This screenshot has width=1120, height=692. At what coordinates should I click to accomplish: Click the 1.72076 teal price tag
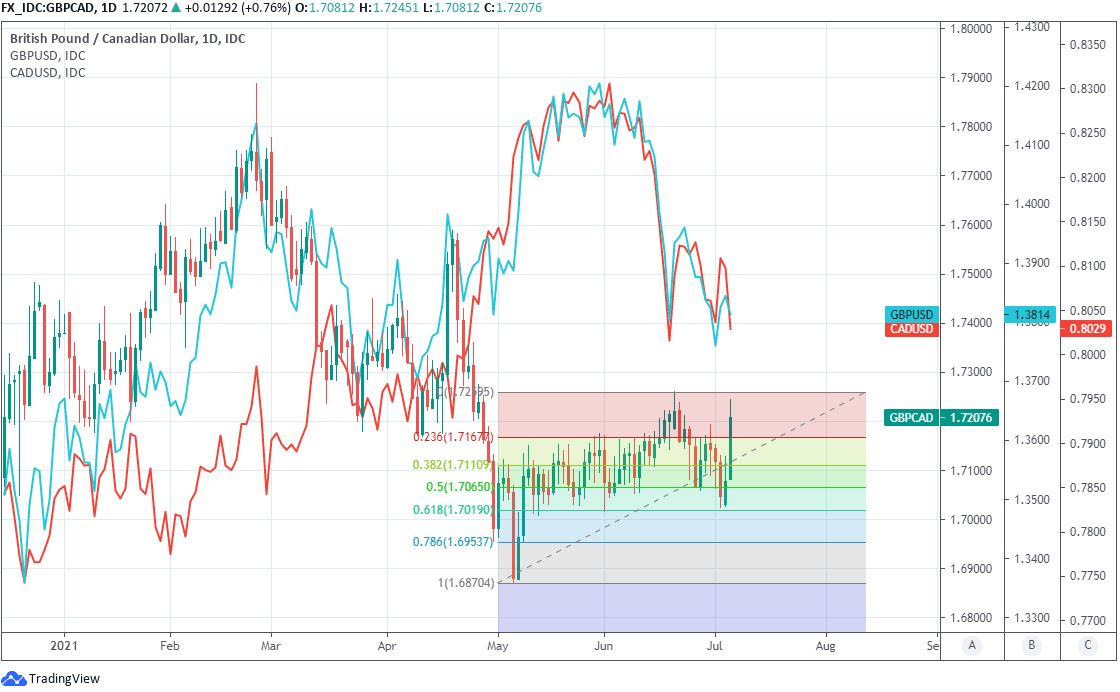[972, 418]
